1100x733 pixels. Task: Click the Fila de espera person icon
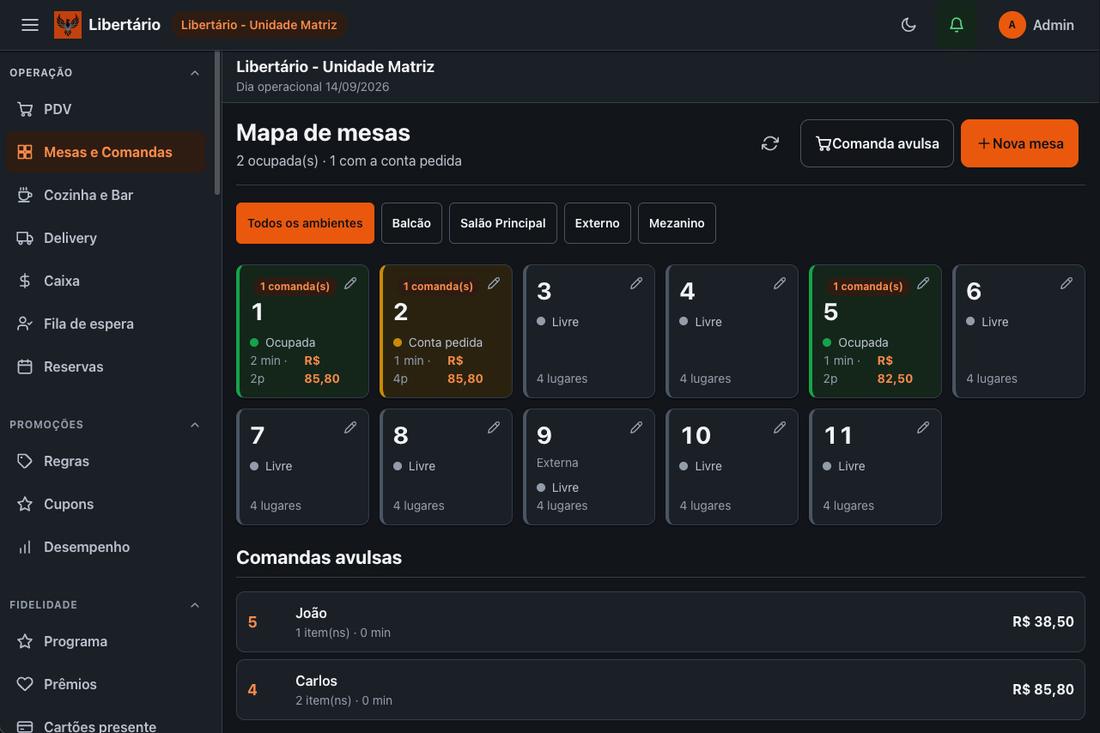coord(25,323)
